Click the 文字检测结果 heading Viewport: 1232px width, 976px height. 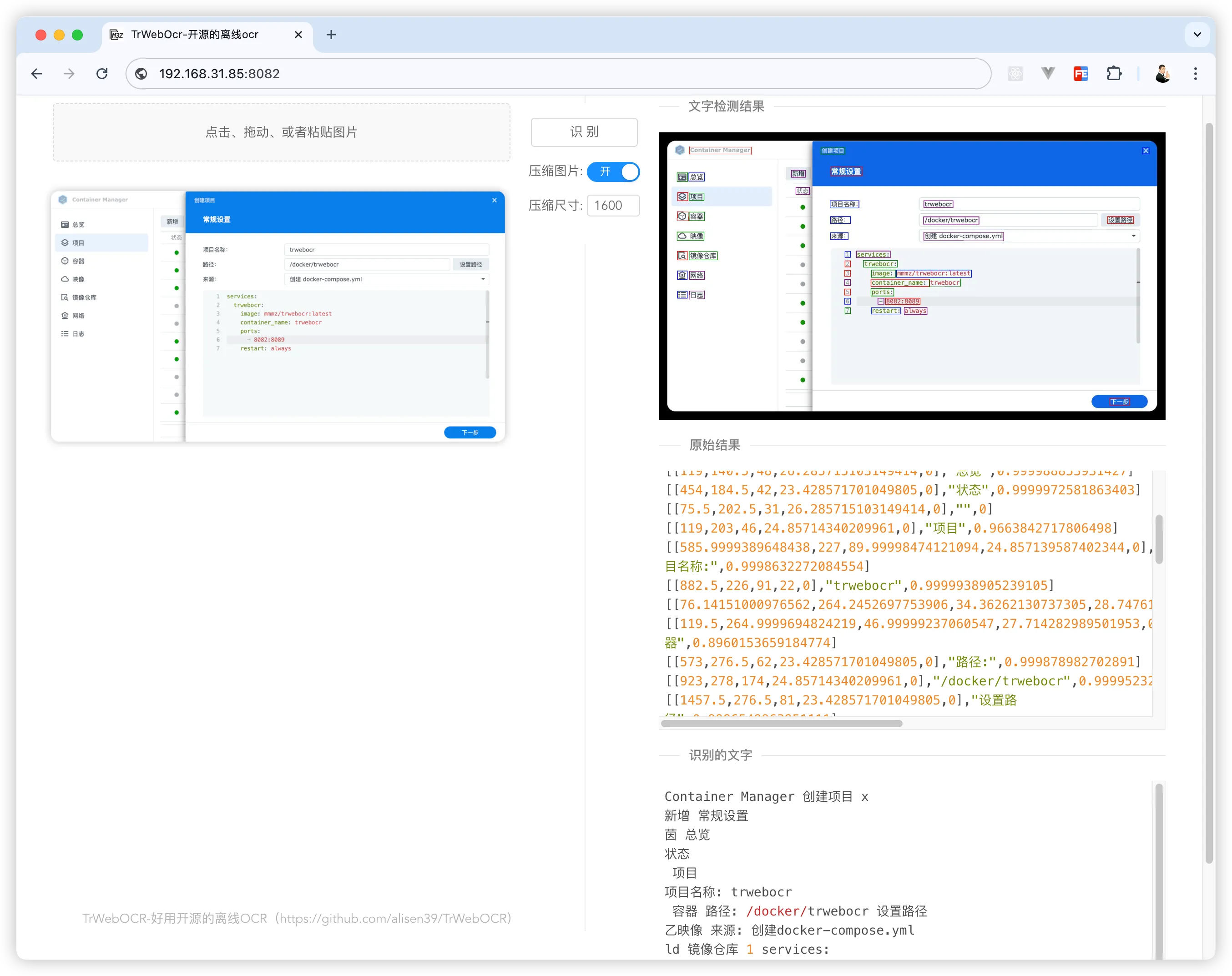[x=726, y=106]
